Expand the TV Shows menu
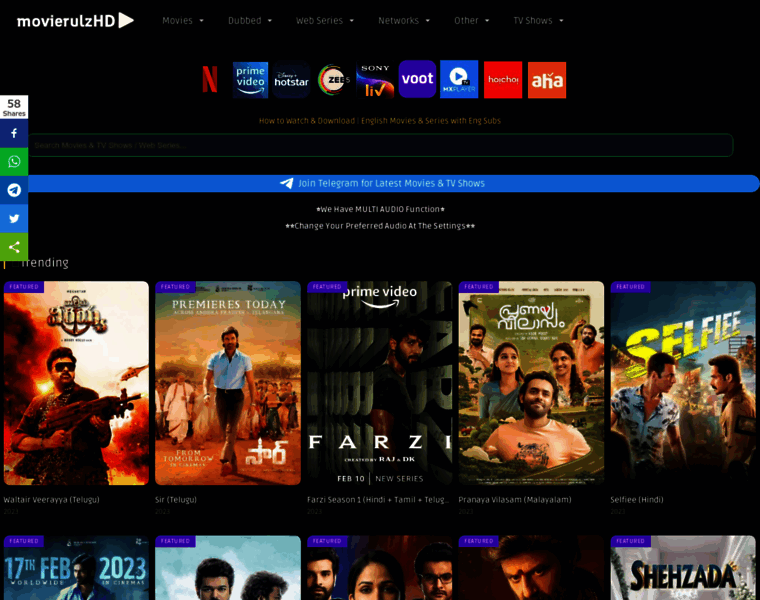This screenshot has width=760, height=600. [x=538, y=20]
